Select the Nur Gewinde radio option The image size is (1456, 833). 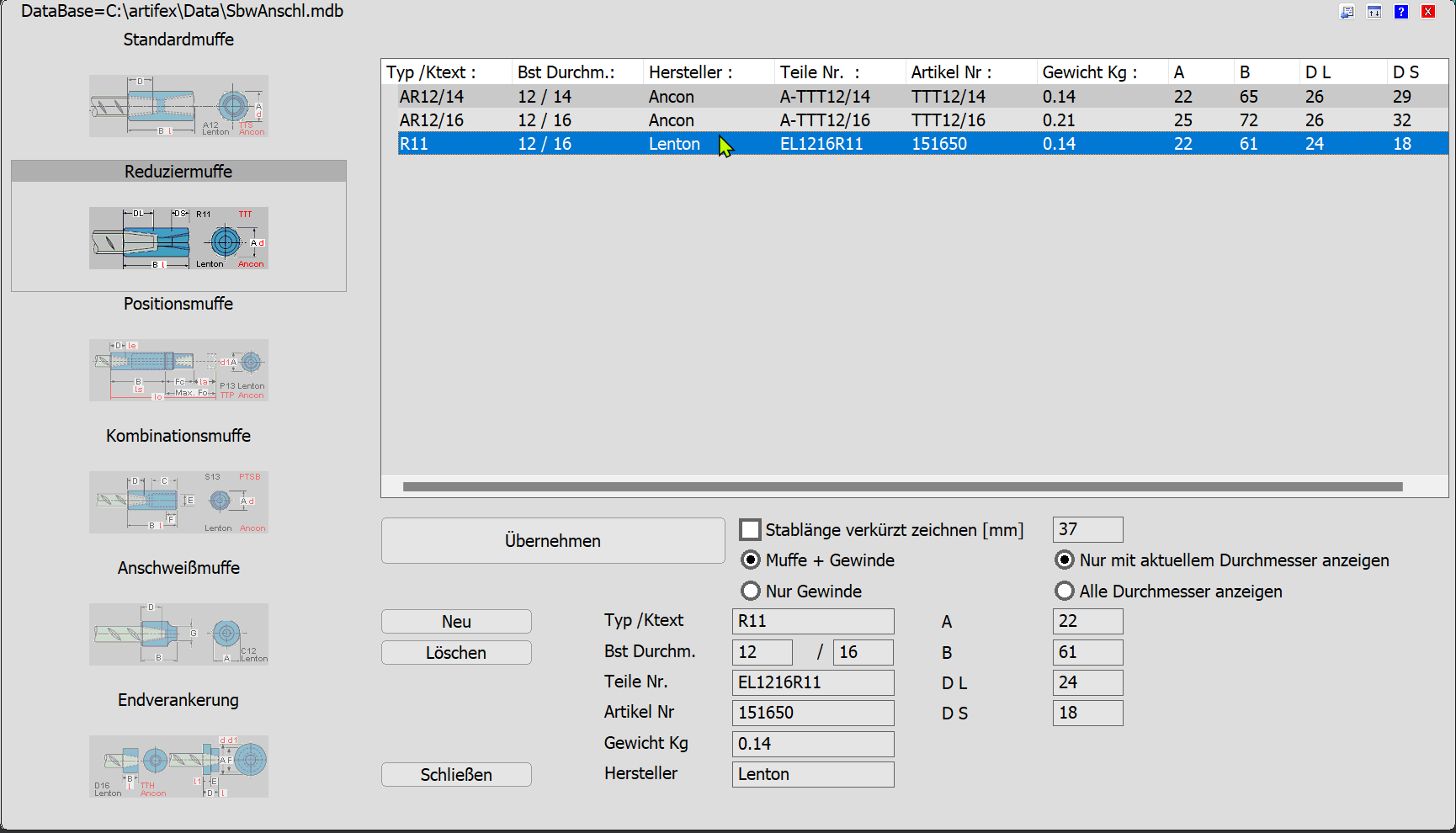(x=750, y=592)
